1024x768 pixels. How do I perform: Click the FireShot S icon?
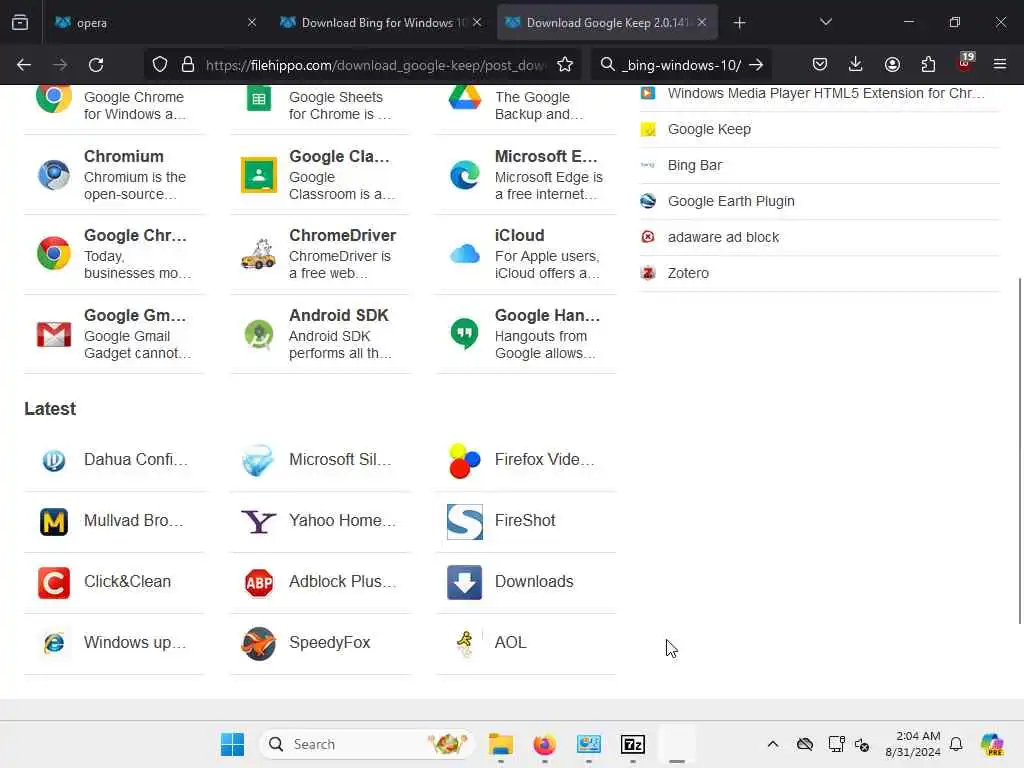(x=464, y=521)
